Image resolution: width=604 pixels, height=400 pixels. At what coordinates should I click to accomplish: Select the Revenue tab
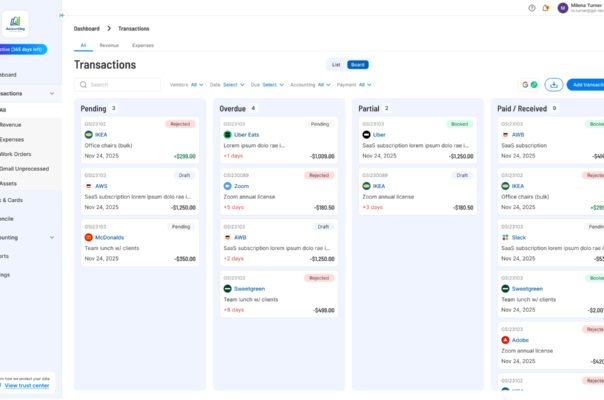coord(109,45)
